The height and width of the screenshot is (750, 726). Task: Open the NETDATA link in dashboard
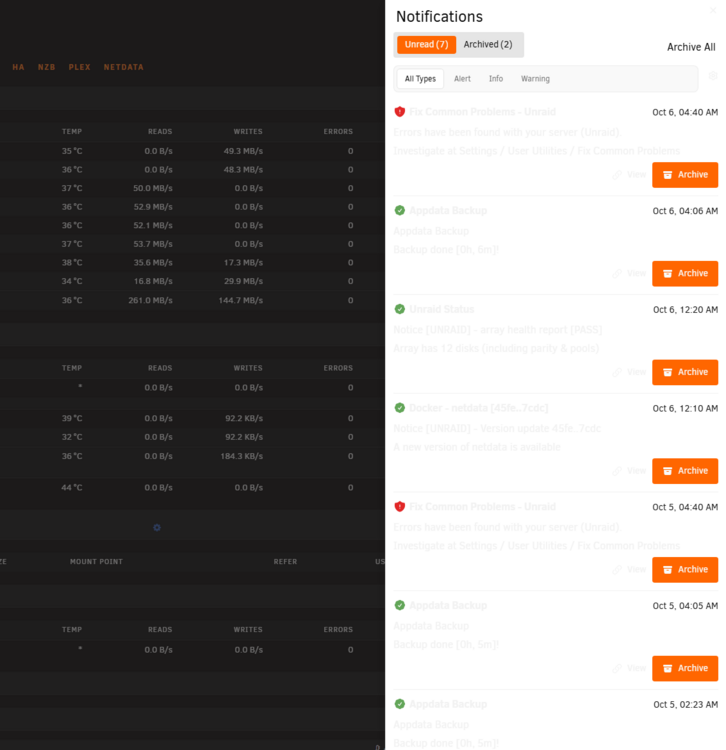123,67
